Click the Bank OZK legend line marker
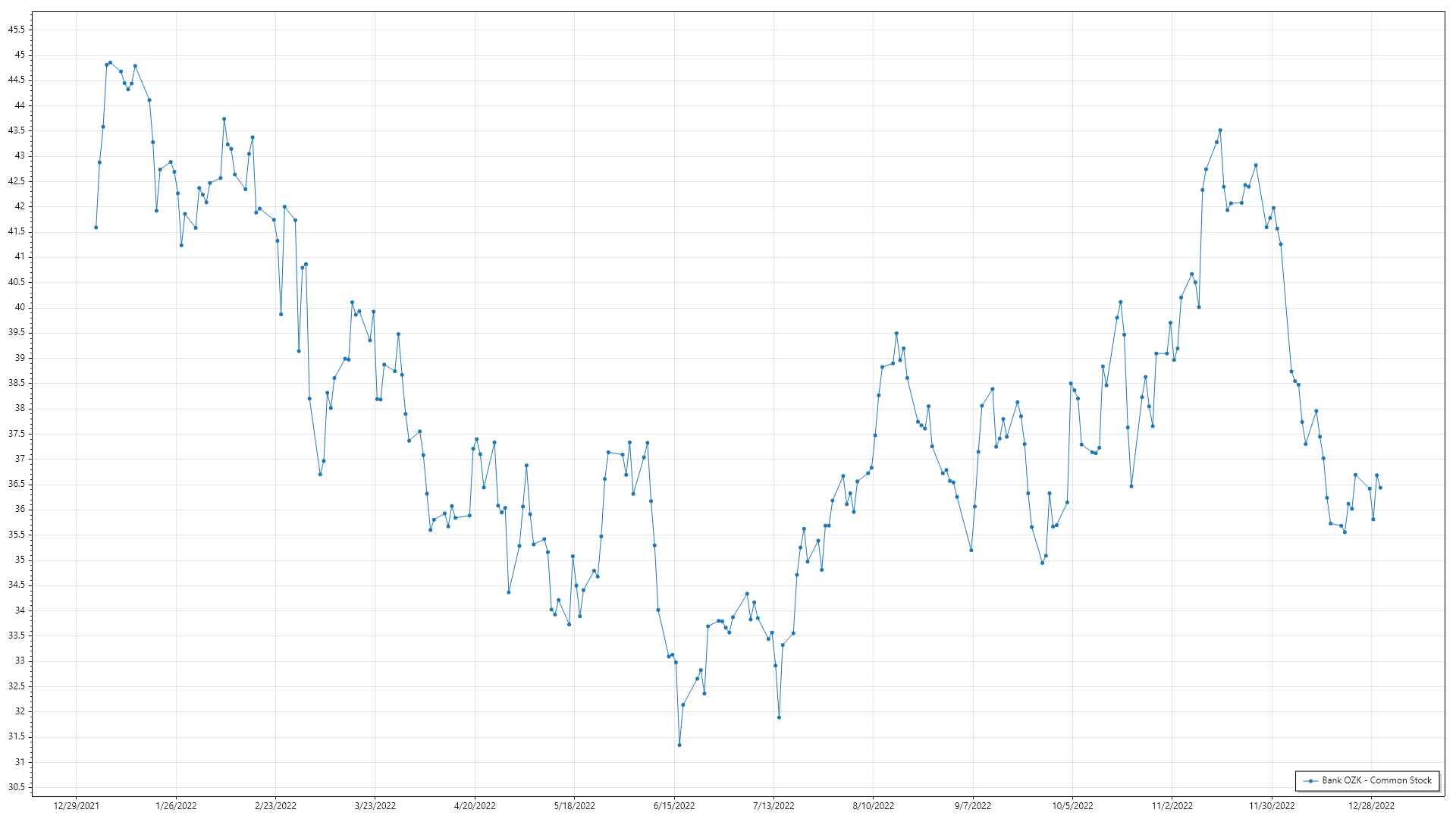This screenshot has height=819, width=1456. coord(1310,780)
